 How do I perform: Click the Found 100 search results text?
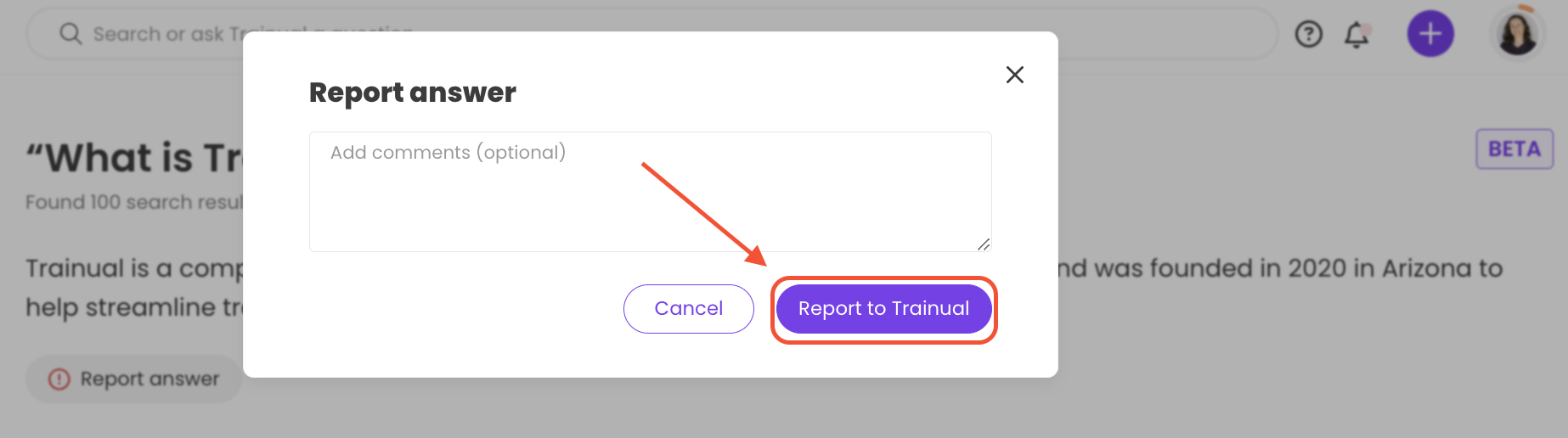click(134, 202)
